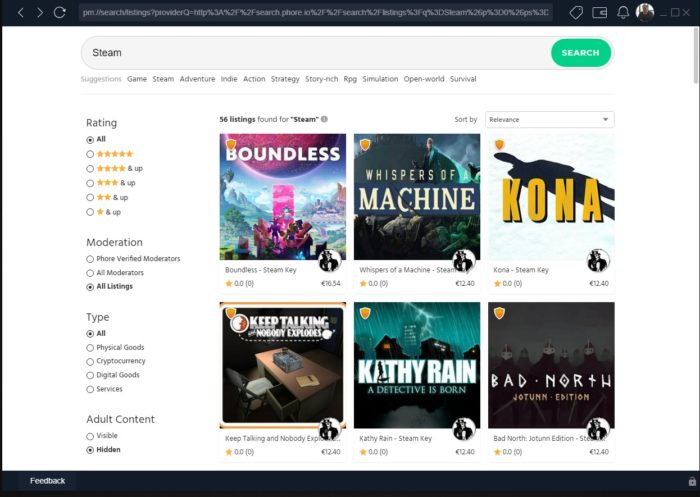
Task: Click the verified shield badge on Boundless
Action: point(231,144)
